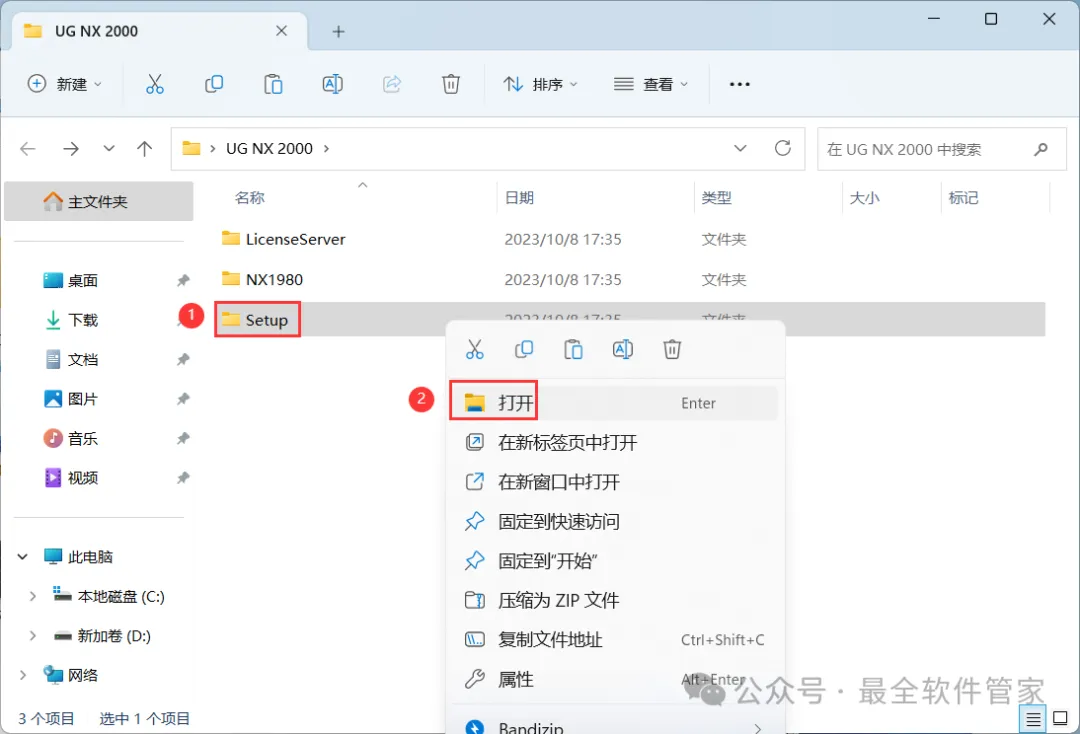Click the Paste icon in the context menu

573,349
